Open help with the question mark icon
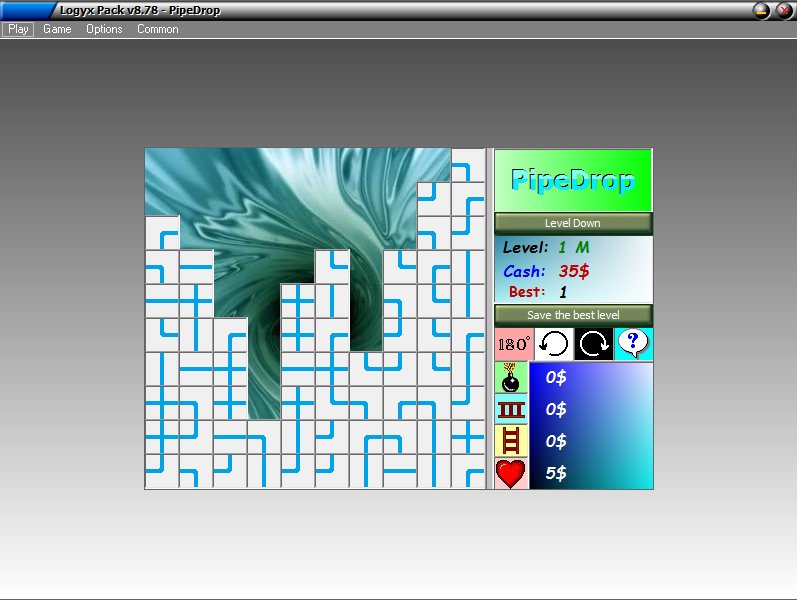 point(634,344)
